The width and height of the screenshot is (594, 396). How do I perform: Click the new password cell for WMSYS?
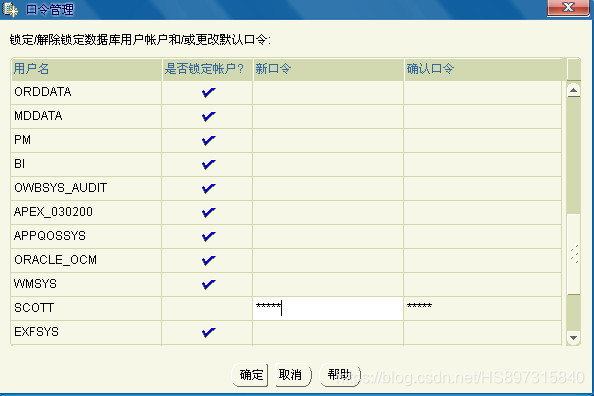point(328,285)
